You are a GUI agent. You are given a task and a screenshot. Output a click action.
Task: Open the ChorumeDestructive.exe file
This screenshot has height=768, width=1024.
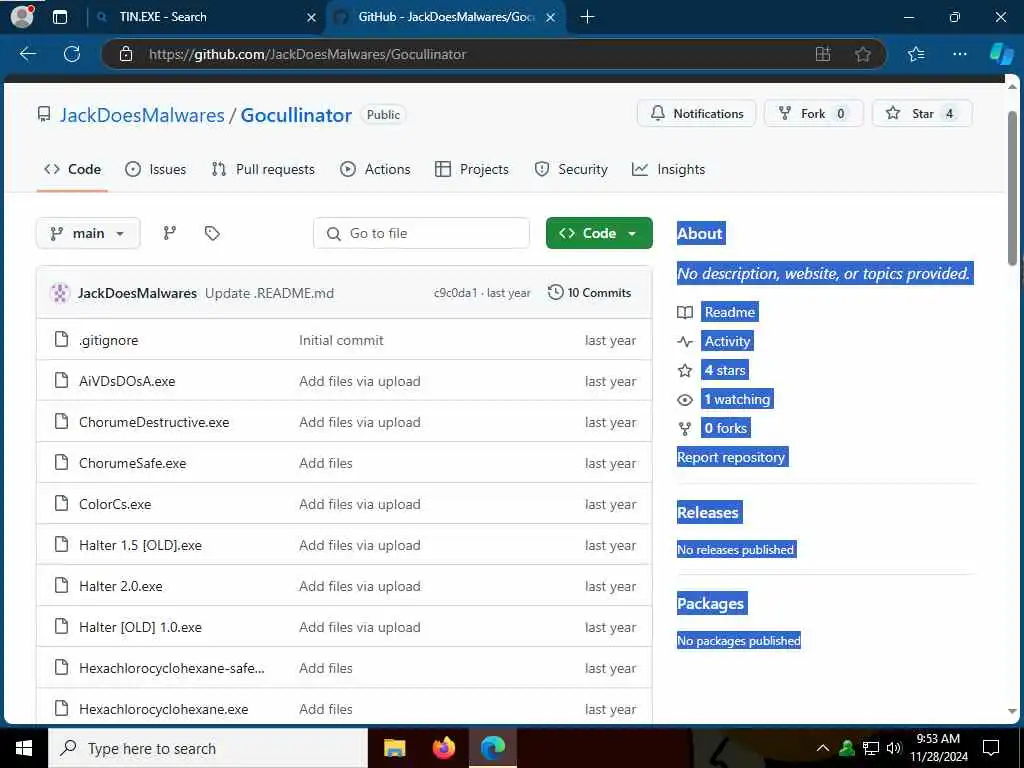[154, 423]
